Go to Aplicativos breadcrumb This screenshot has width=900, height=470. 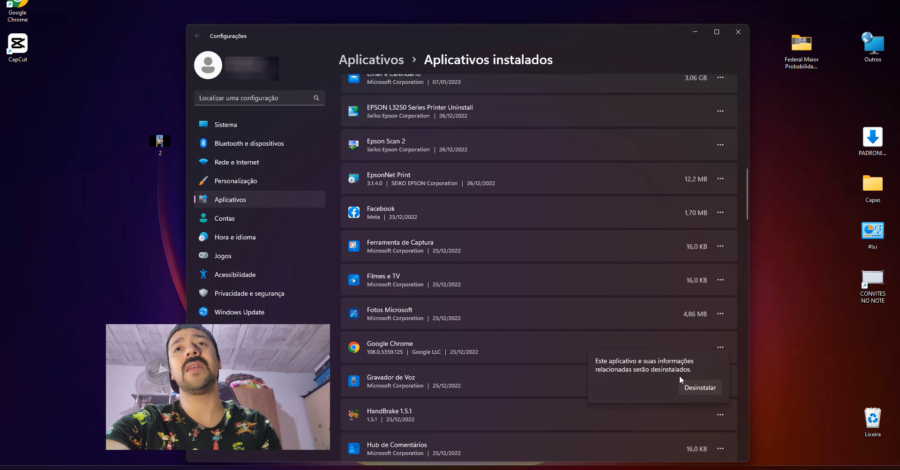click(x=371, y=60)
